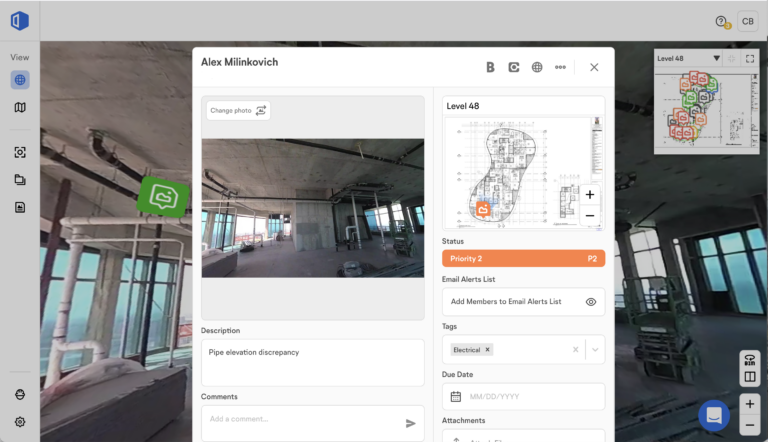Select the globe 360 view in sidebar

tap(20, 80)
